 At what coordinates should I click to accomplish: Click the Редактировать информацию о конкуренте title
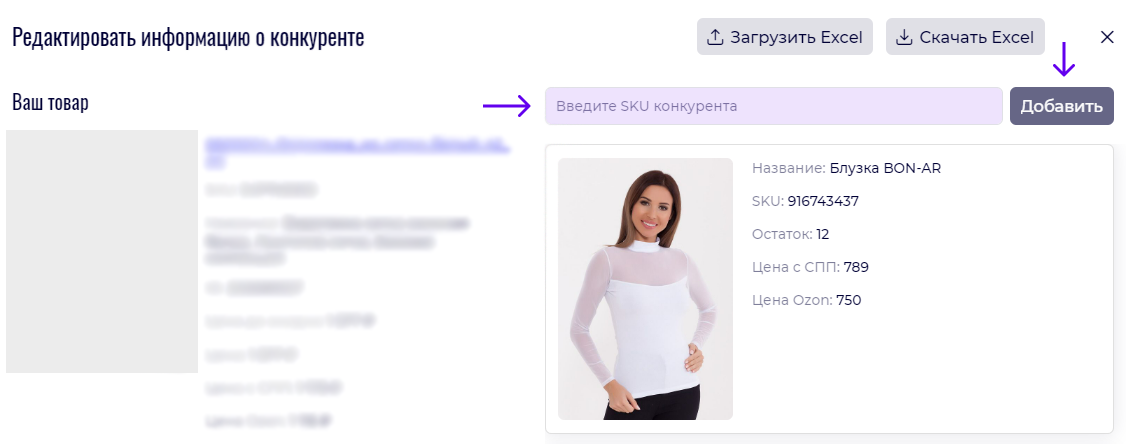coord(188,37)
